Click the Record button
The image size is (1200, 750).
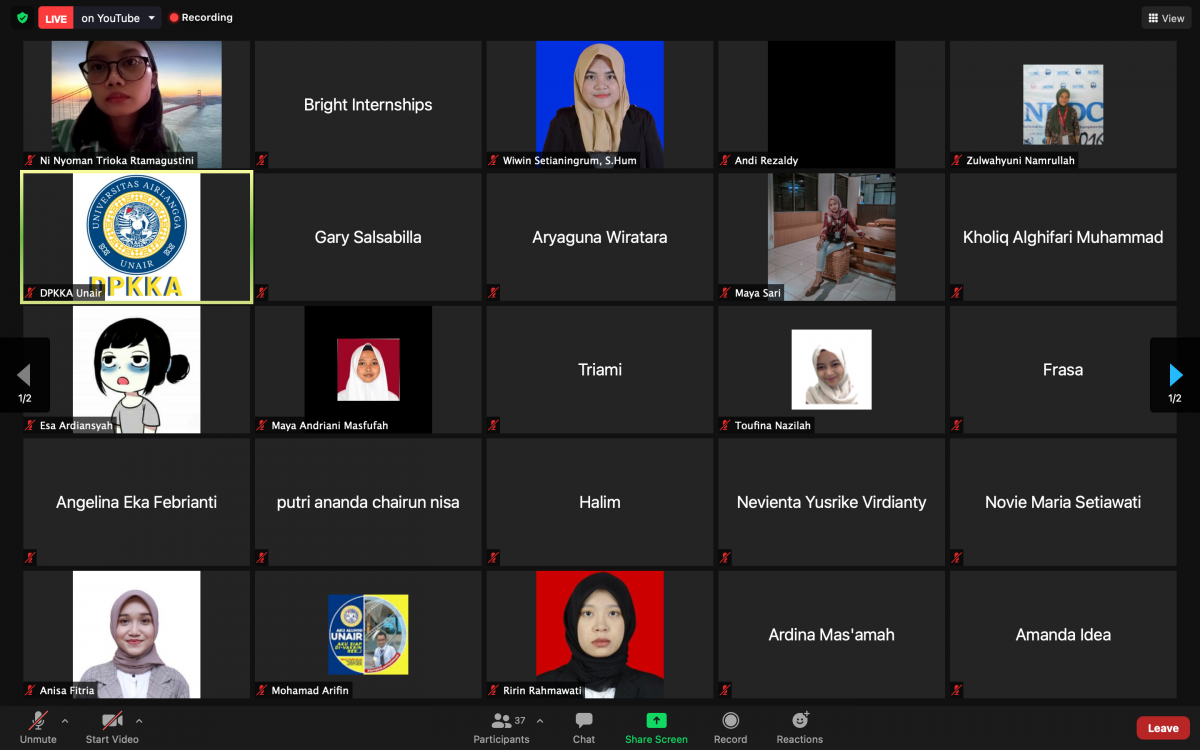(x=730, y=727)
